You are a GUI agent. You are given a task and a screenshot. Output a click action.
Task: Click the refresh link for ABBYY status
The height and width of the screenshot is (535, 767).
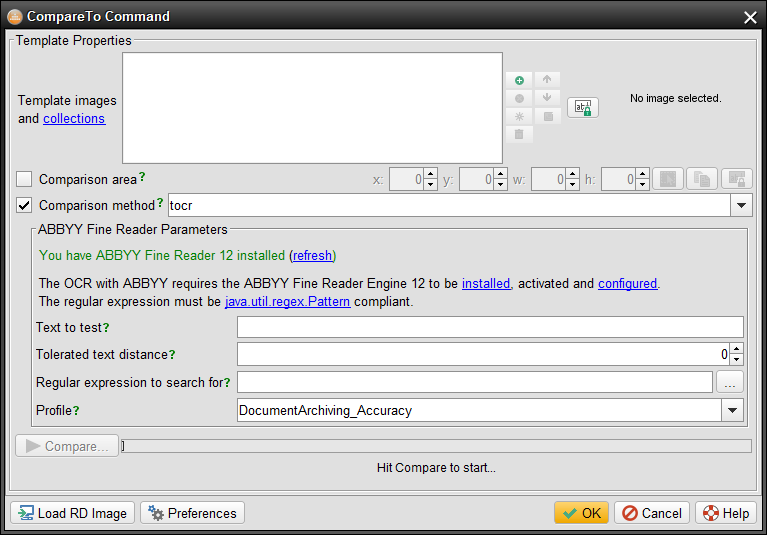point(312,255)
